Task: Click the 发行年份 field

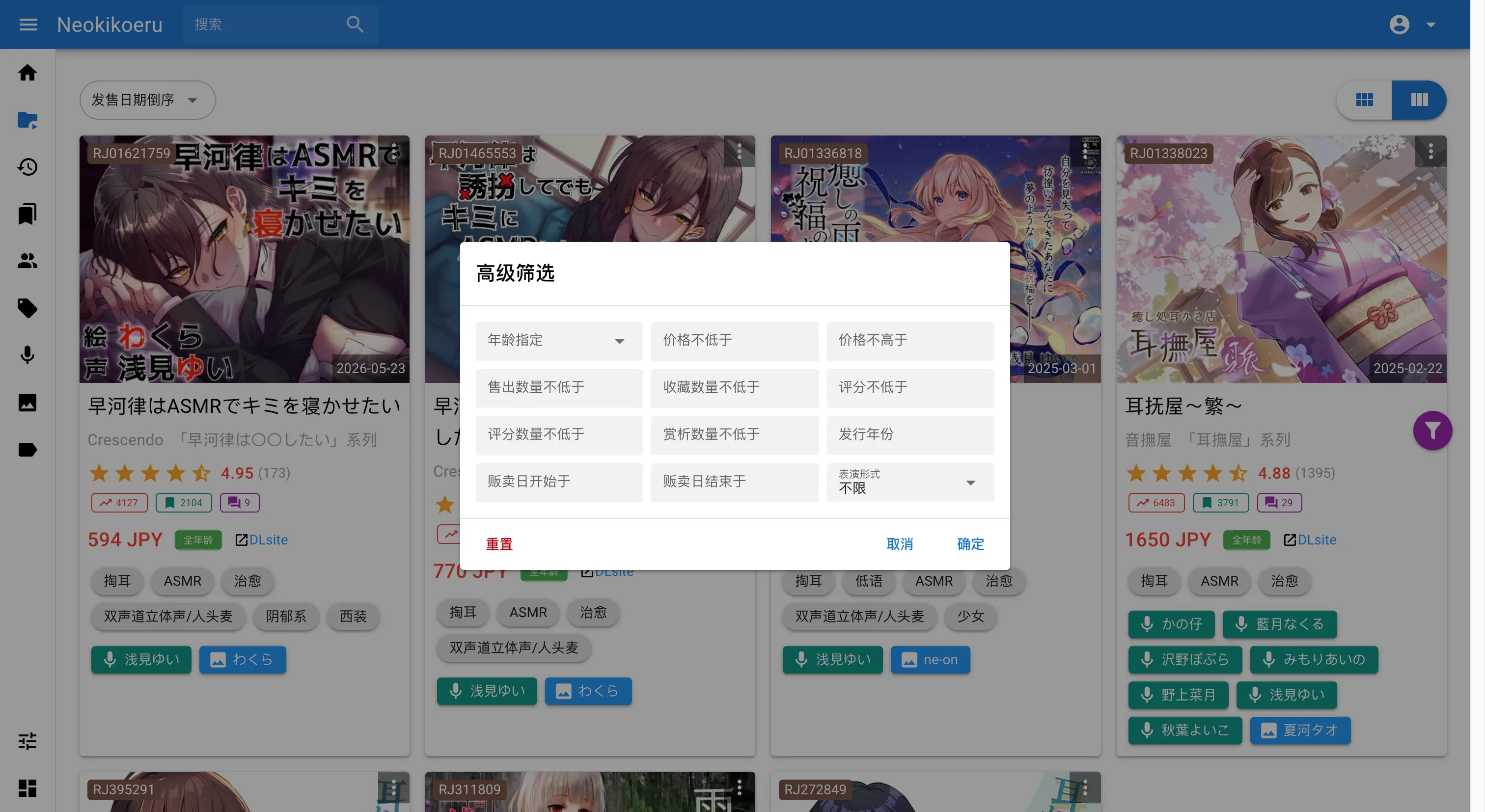Action: point(910,435)
